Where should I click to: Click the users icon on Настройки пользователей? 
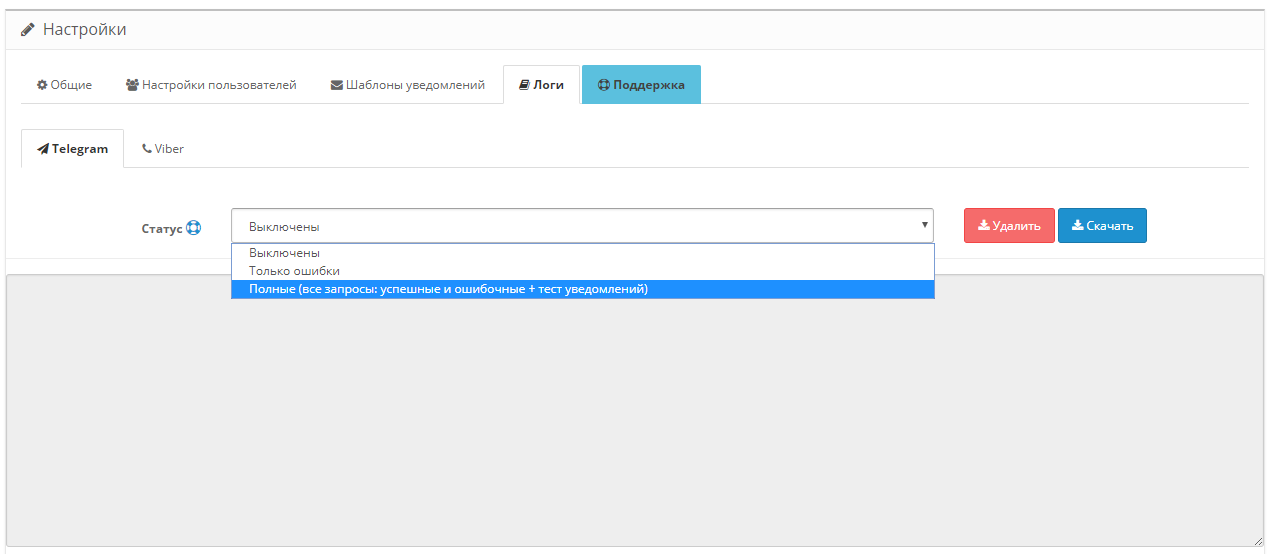132,85
